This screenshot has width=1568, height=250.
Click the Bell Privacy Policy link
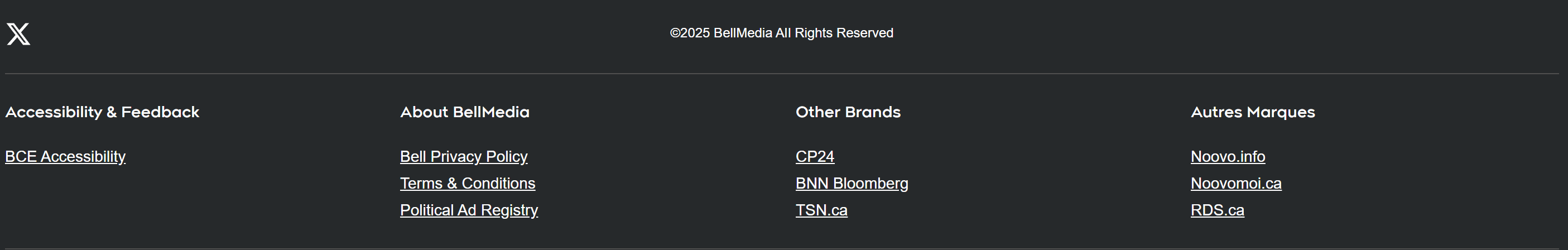(463, 157)
